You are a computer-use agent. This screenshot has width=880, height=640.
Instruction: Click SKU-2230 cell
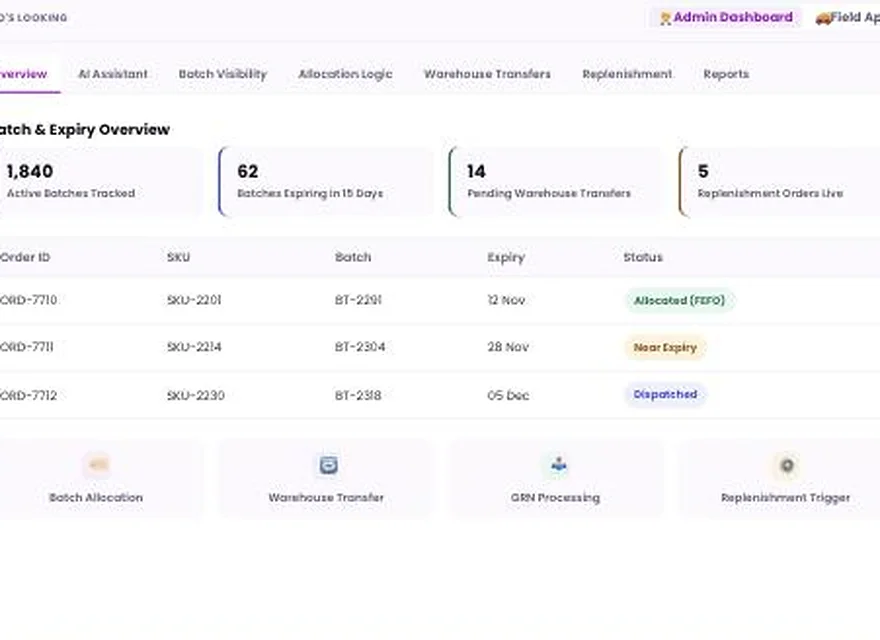click(196, 395)
